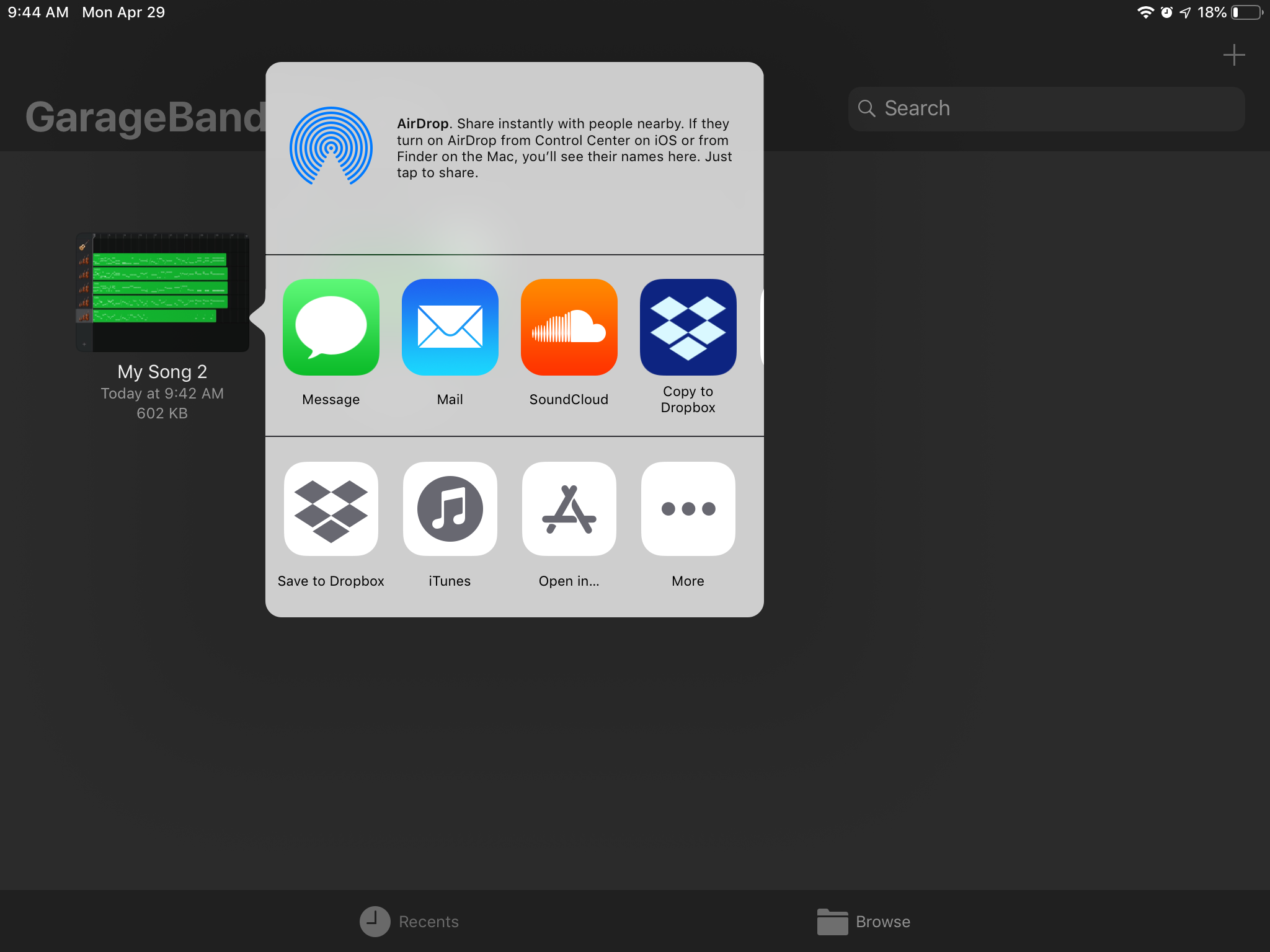
Task: Tap the 602 KB file size text
Action: click(x=162, y=413)
